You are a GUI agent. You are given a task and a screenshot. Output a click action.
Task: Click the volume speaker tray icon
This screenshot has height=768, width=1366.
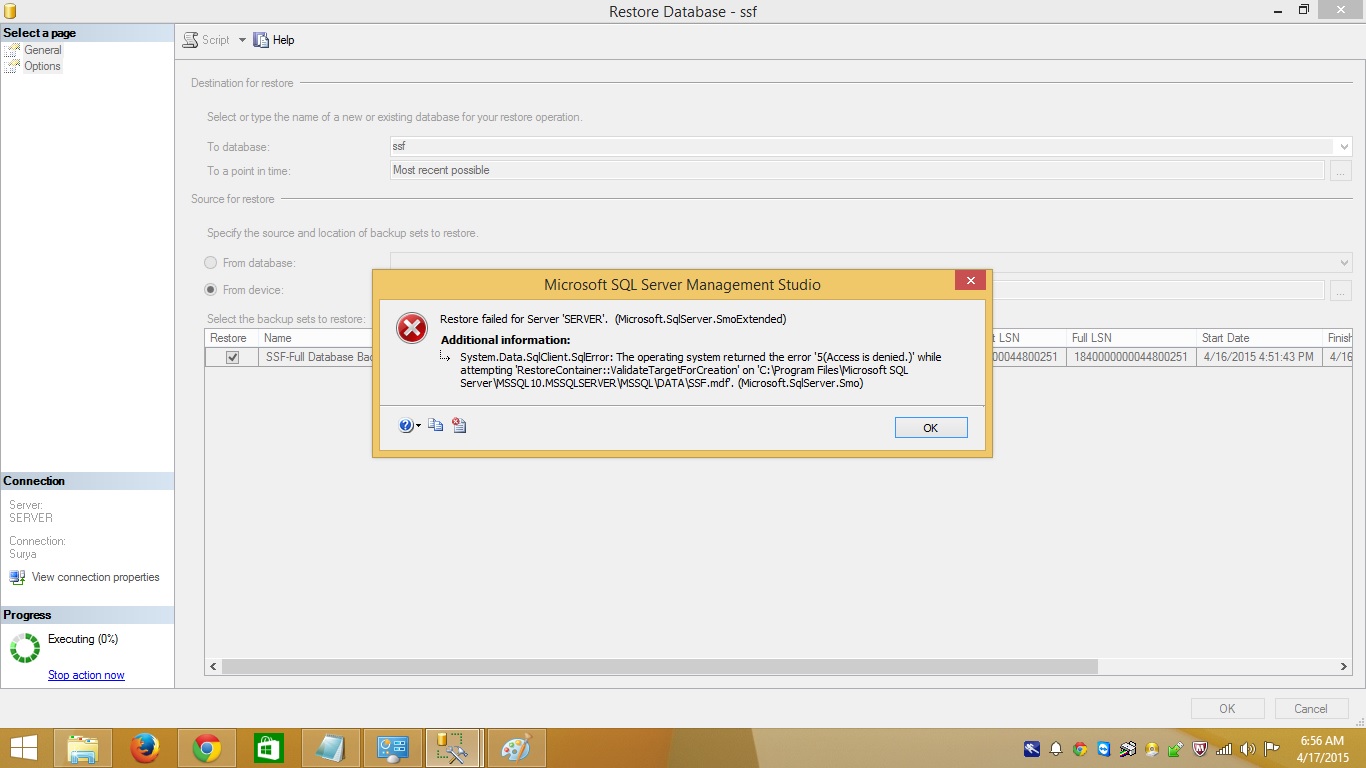pos(1248,749)
